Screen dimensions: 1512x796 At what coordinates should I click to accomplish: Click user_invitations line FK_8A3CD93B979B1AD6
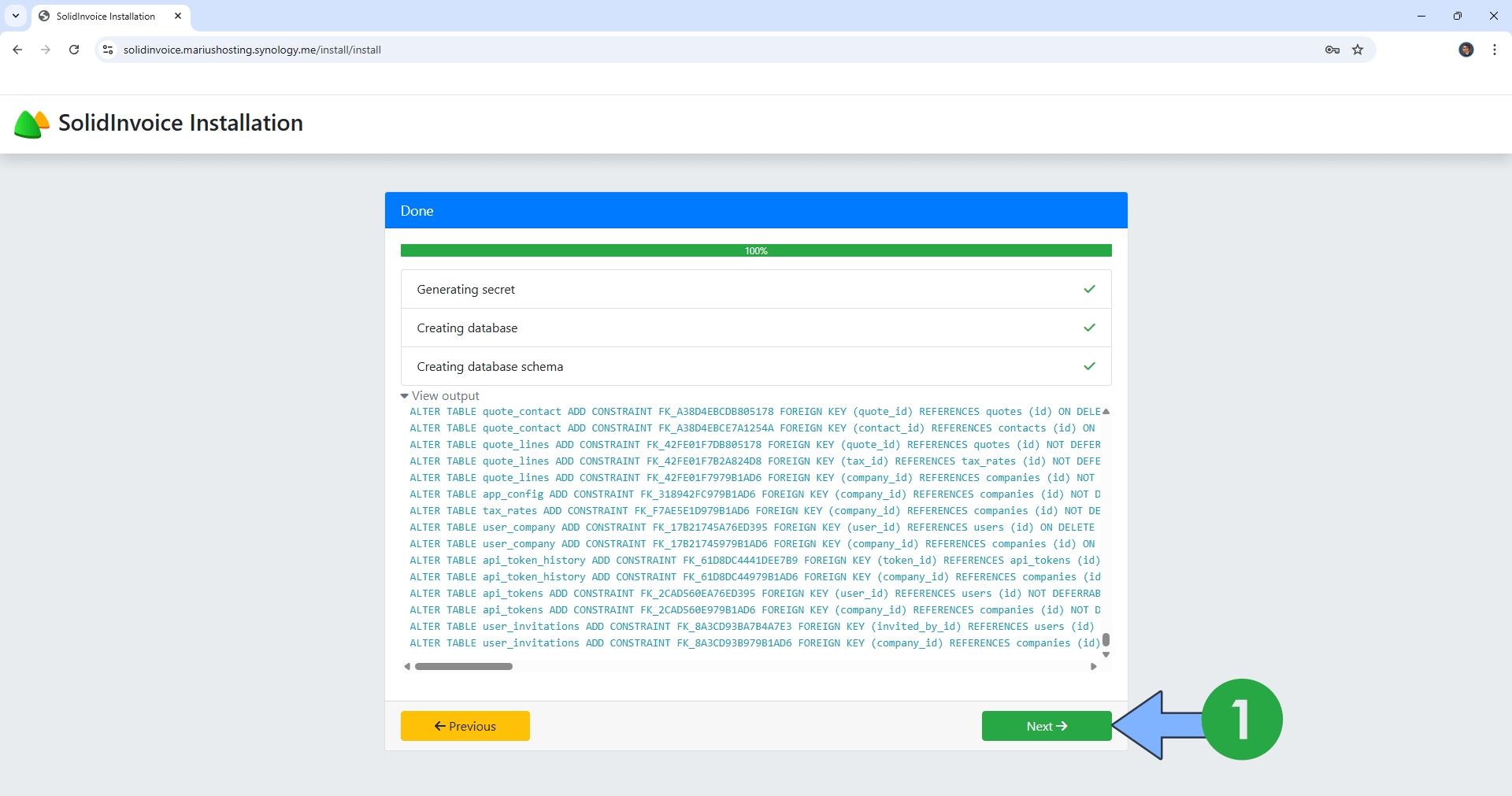(x=755, y=643)
